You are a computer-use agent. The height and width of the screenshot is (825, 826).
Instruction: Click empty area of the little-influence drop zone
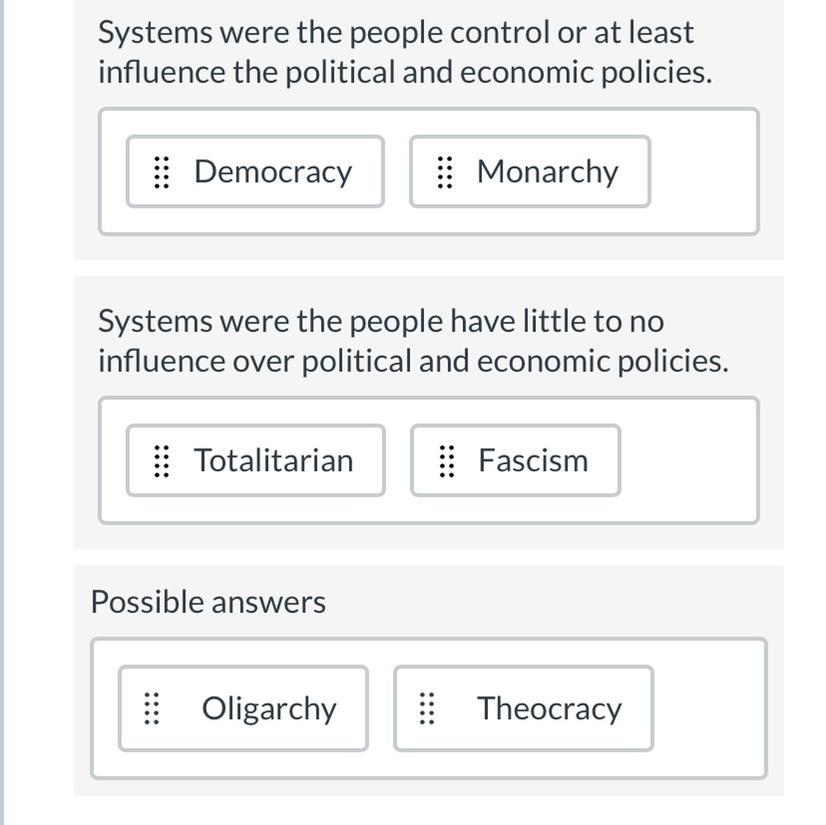click(x=688, y=461)
